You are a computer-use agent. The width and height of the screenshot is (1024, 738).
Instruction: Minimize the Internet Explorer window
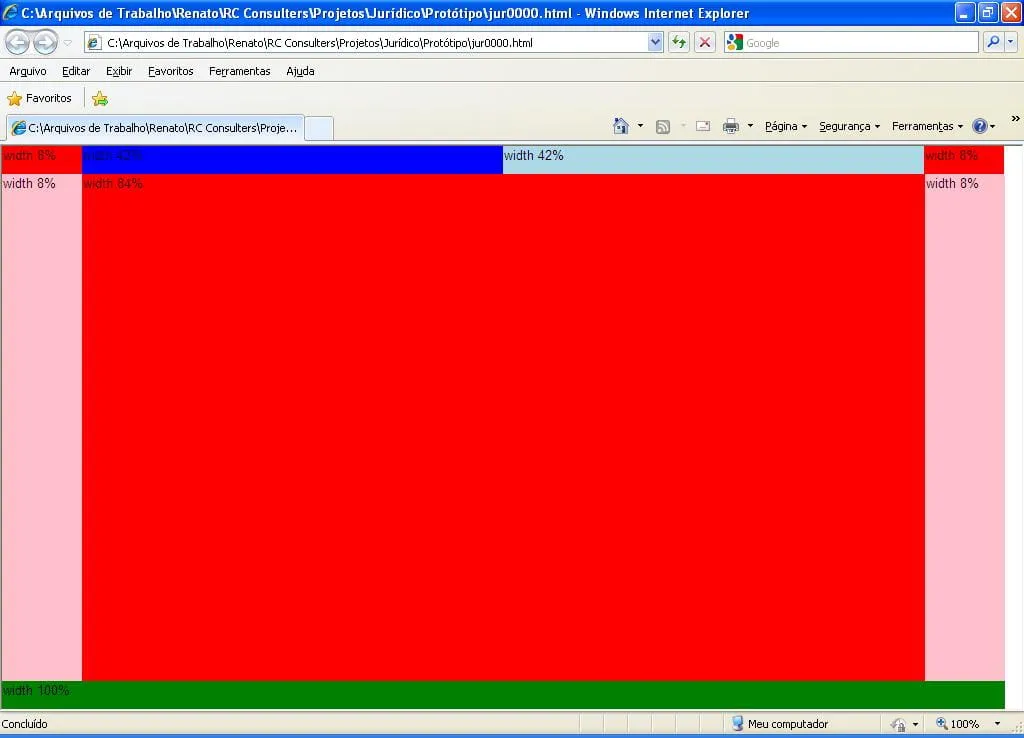click(965, 12)
